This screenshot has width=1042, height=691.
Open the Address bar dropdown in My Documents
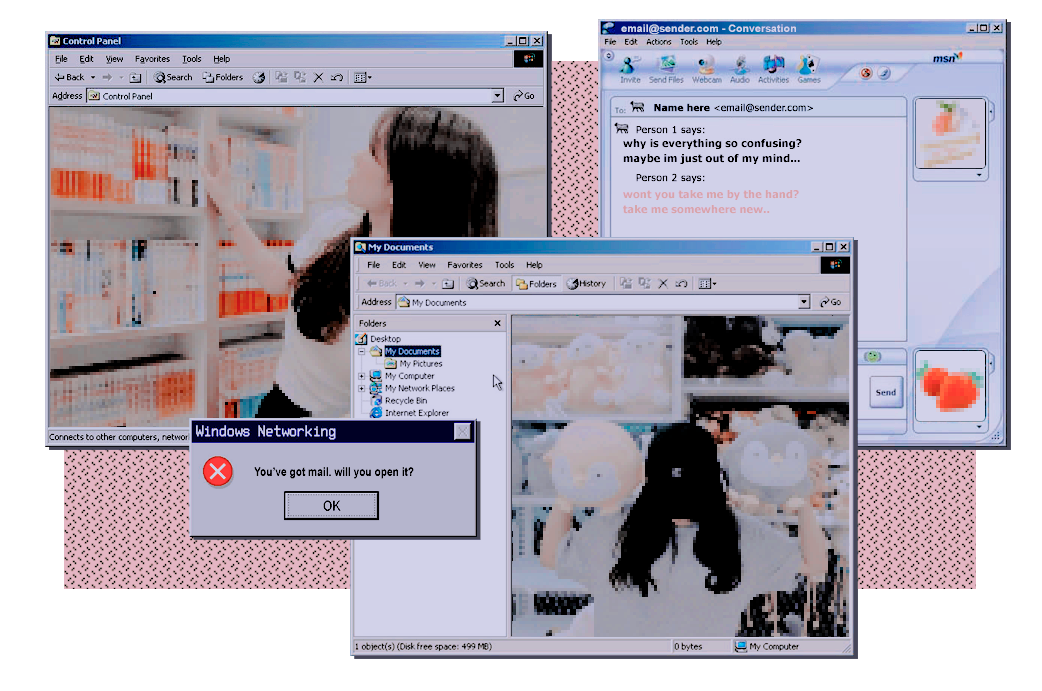(806, 301)
